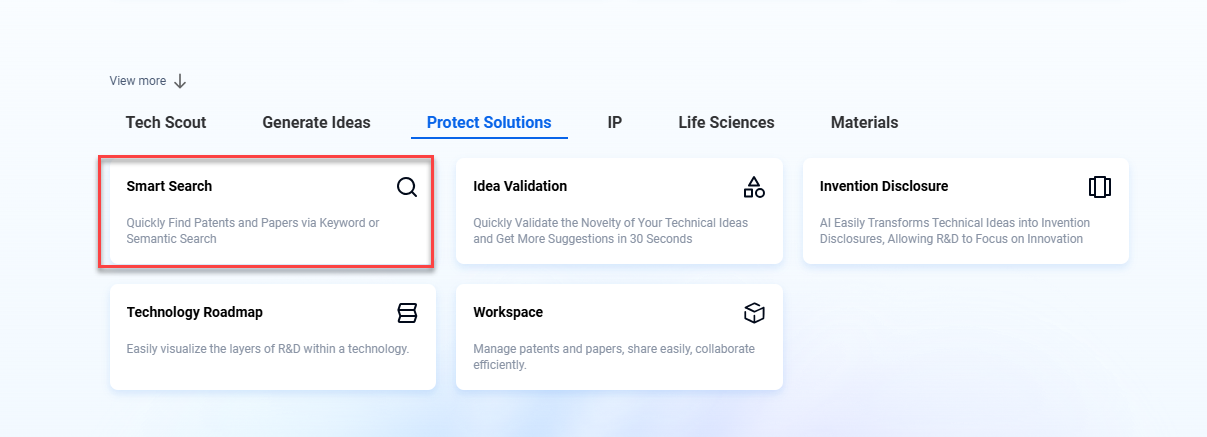Click the Technology Roadmap layers icon

coord(407,313)
